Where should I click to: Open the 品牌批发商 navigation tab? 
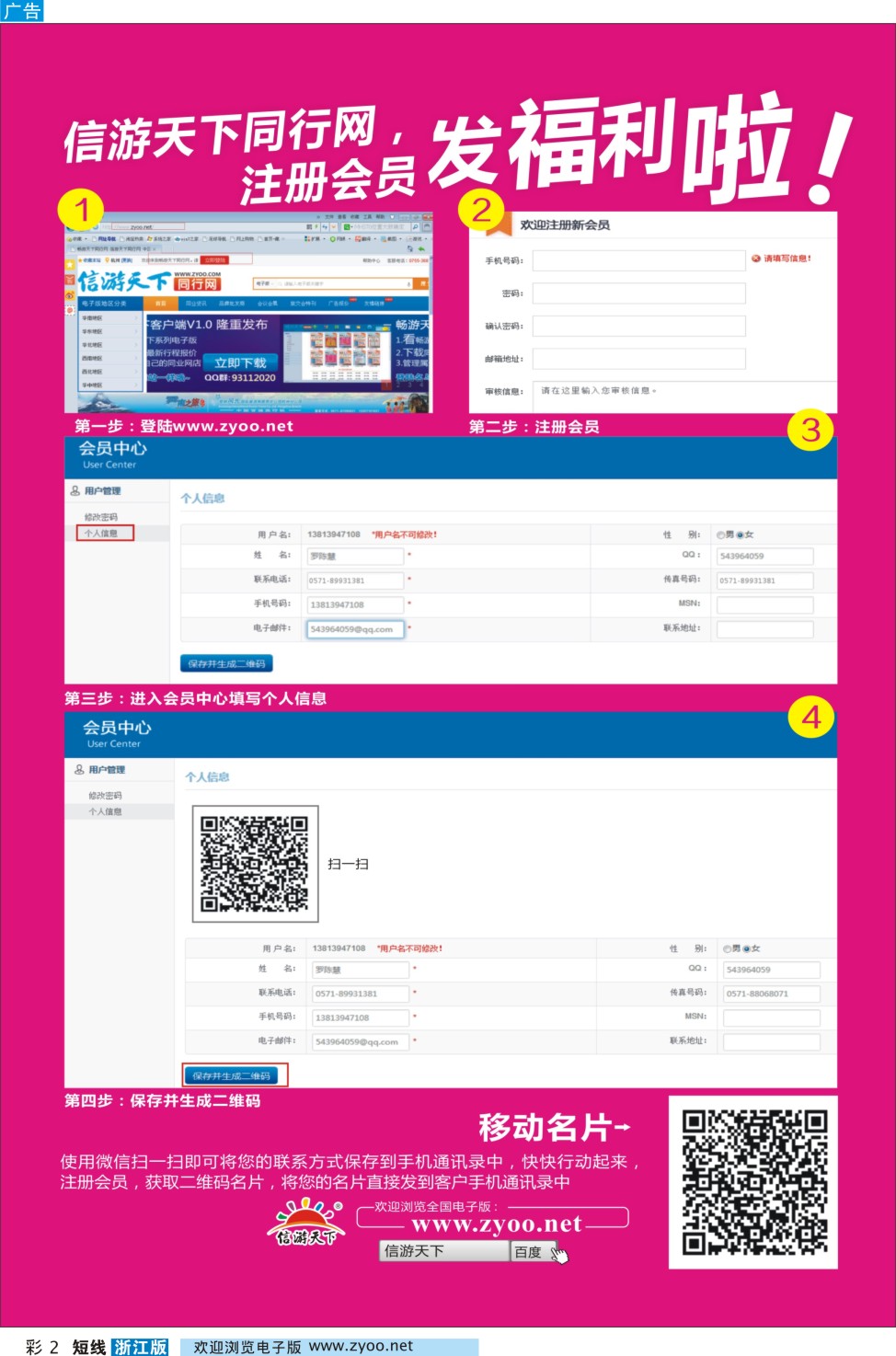click(232, 303)
